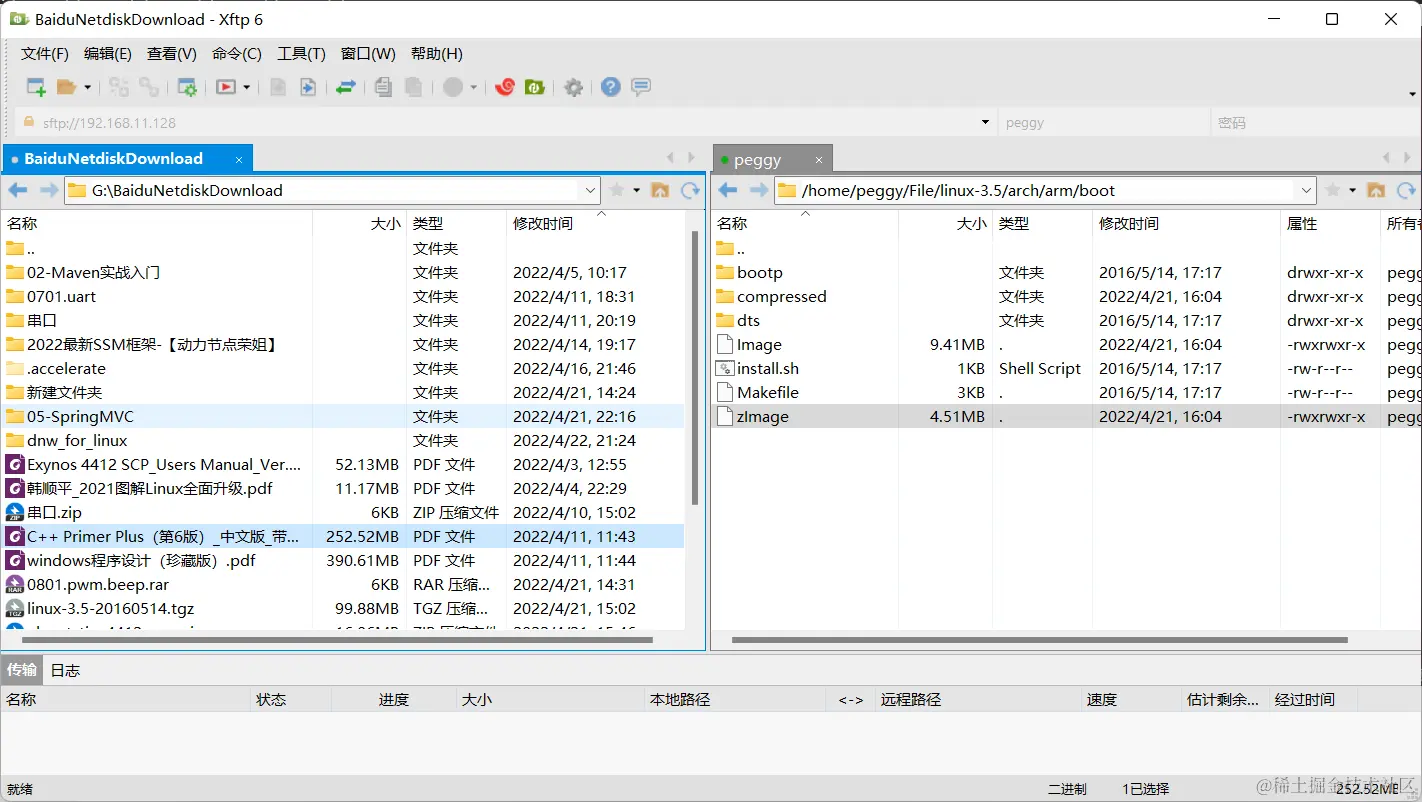Close the BaiduNetdiskDownload tab

[x=239, y=159]
